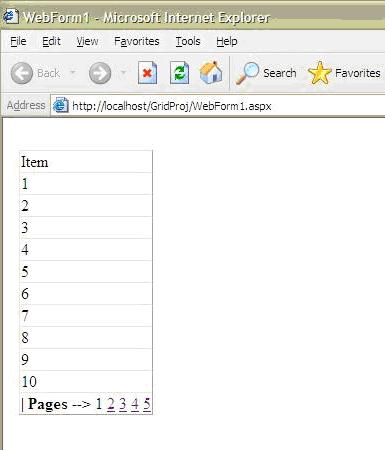The height and width of the screenshot is (450, 385).
Task: Open the Help menu
Action: pos(227,41)
